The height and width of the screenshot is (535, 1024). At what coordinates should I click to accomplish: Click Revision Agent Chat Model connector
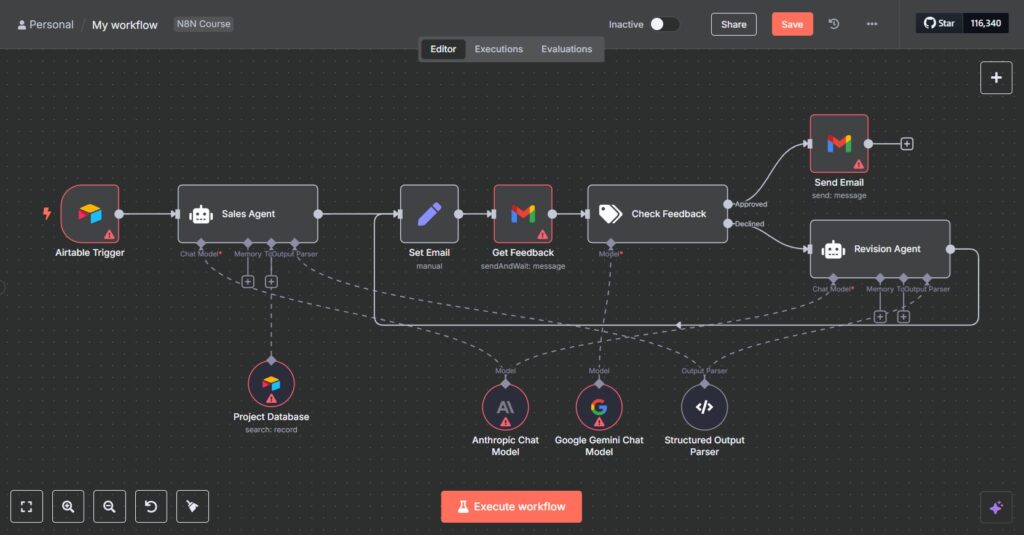tap(833, 278)
